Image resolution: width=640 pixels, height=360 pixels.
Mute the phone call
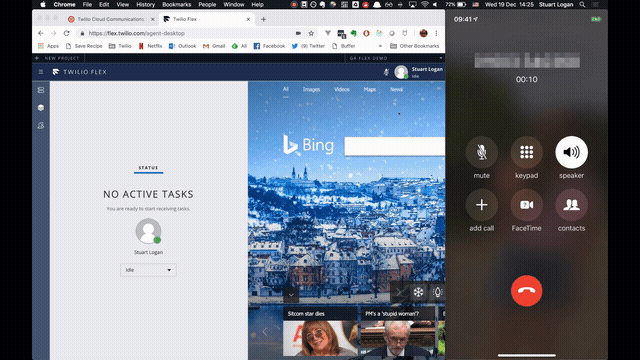pyautogui.click(x=482, y=152)
